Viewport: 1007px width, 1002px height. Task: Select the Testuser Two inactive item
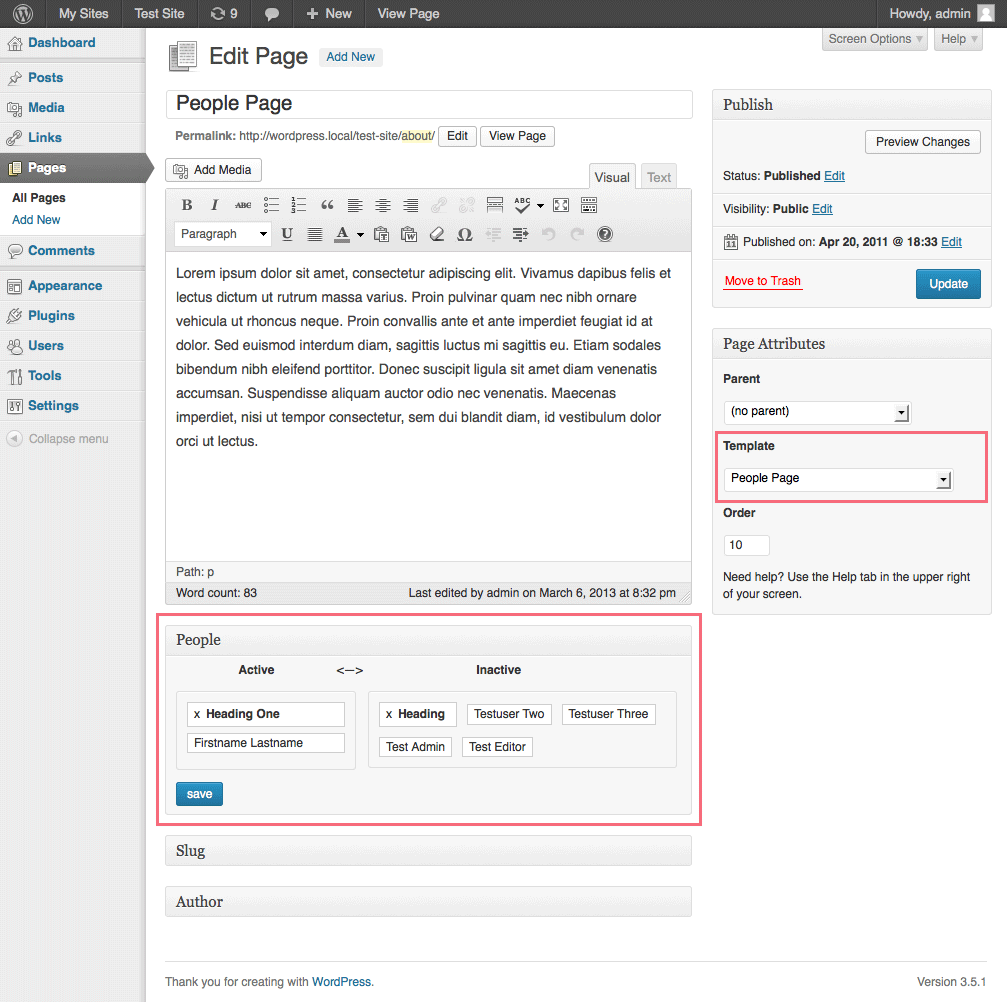point(509,714)
